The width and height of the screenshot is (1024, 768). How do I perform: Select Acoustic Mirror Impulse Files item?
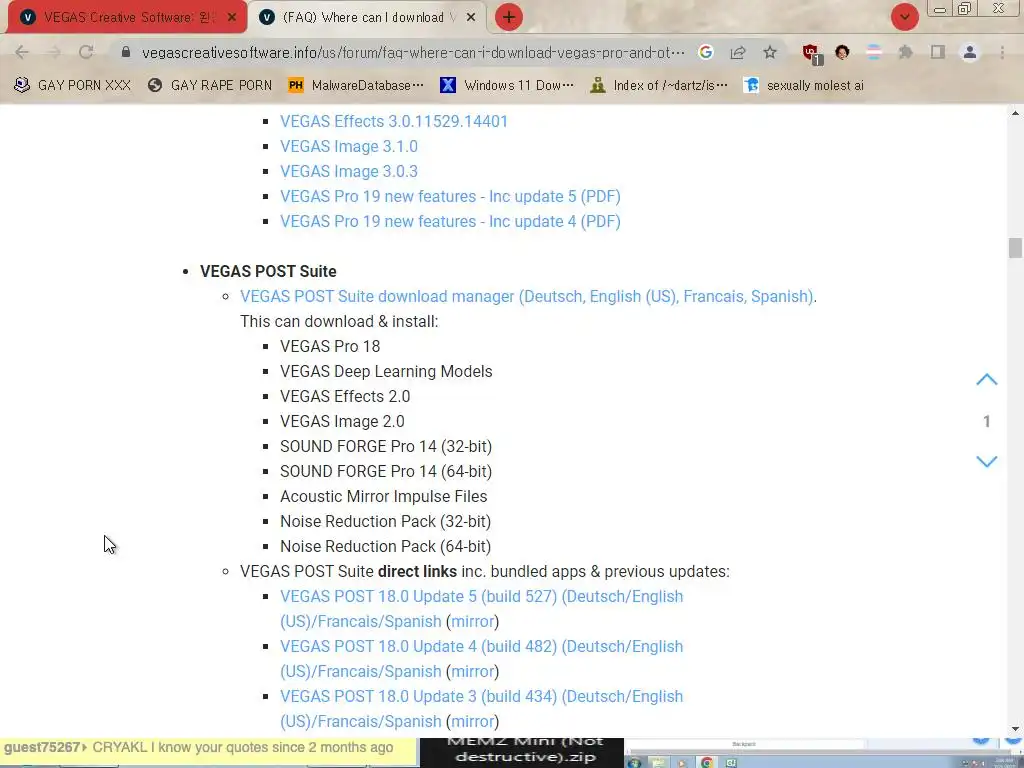pos(383,496)
